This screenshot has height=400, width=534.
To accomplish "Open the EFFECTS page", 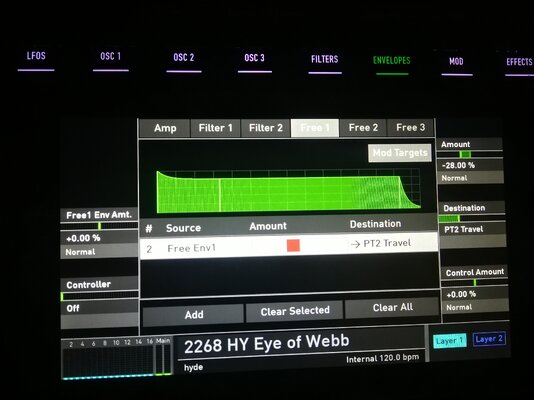I will coord(519,62).
